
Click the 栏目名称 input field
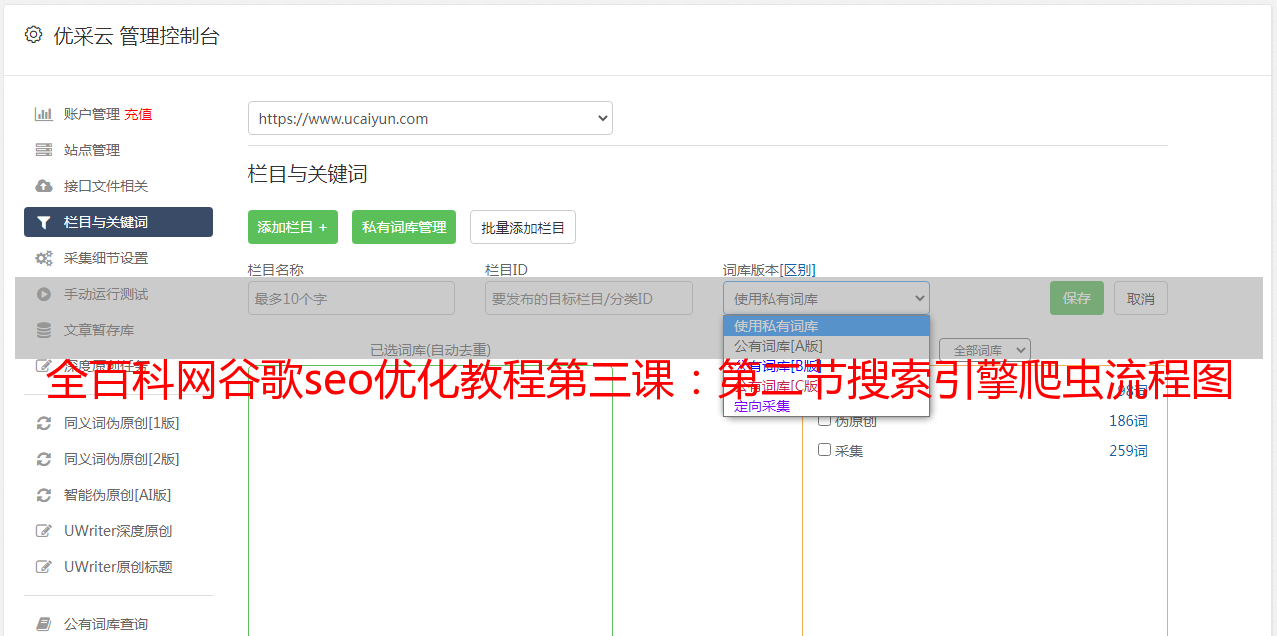pos(351,298)
